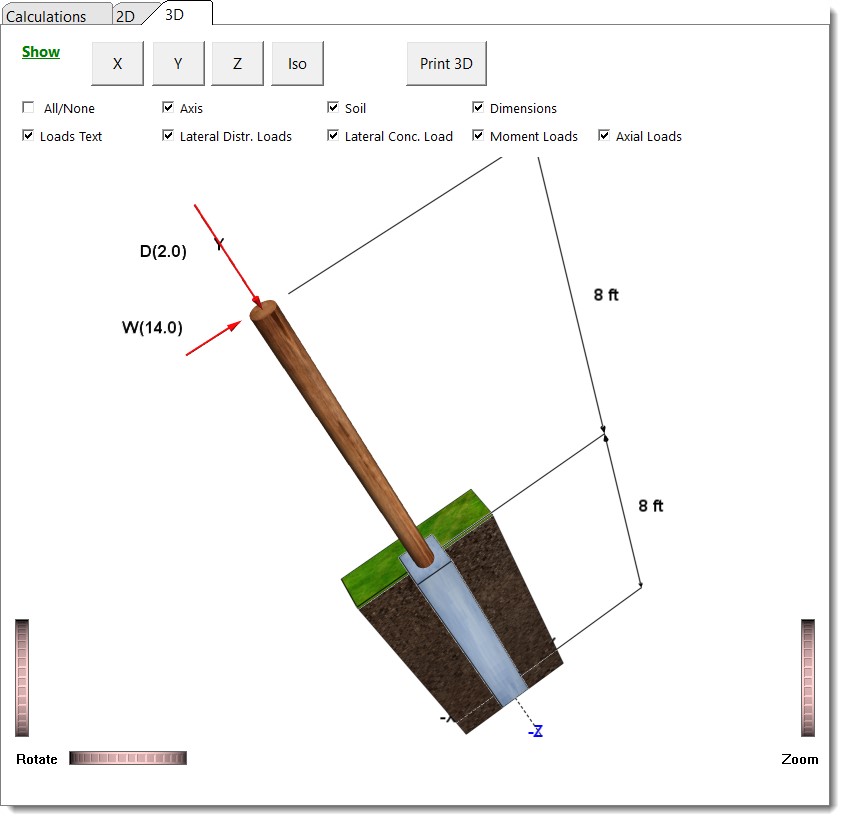Turn off Dimensions display

click(x=478, y=107)
